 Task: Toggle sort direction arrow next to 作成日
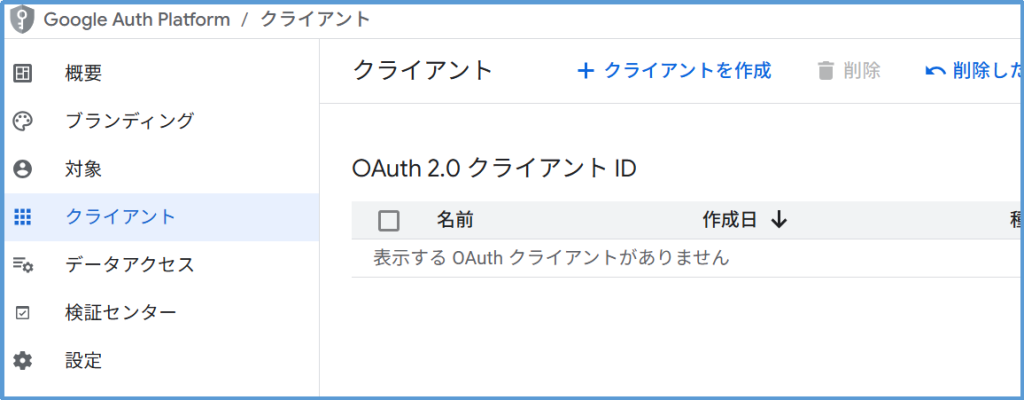coord(780,221)
